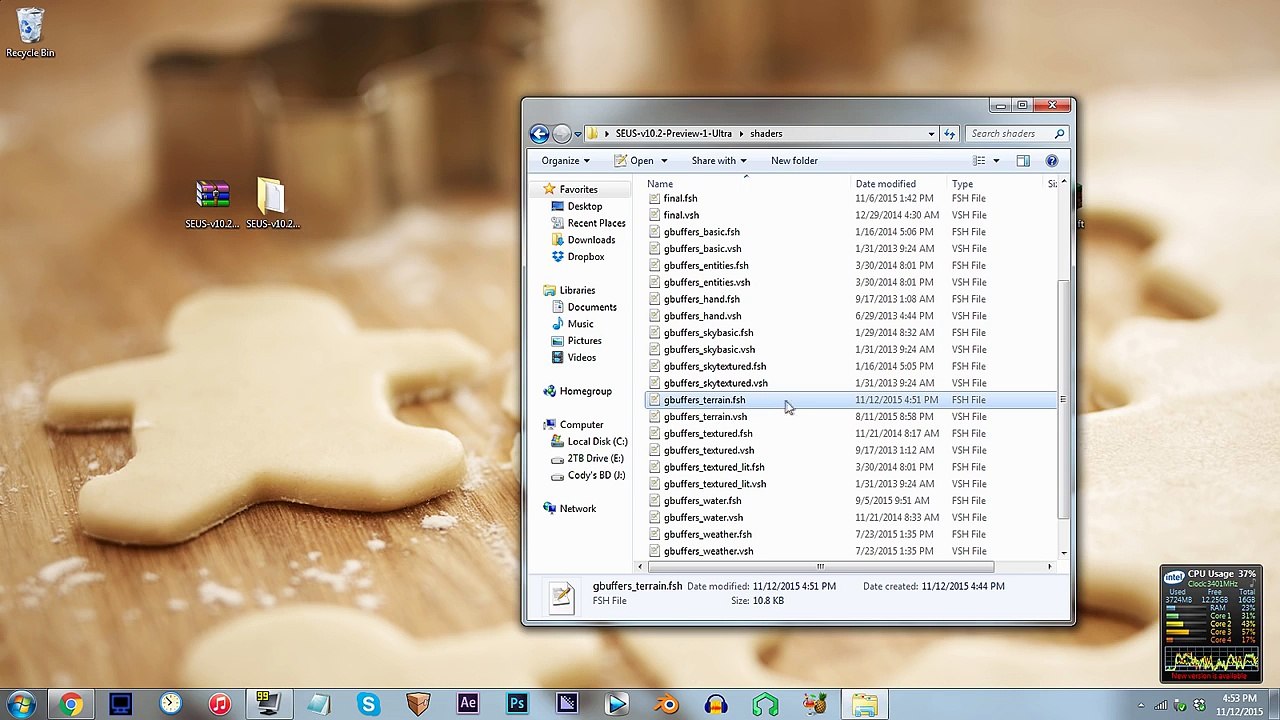Launch Adobe After Effects from the taskbar
Image resolution: width=1280 pixels, height=720 pixels.
[468, 705]
